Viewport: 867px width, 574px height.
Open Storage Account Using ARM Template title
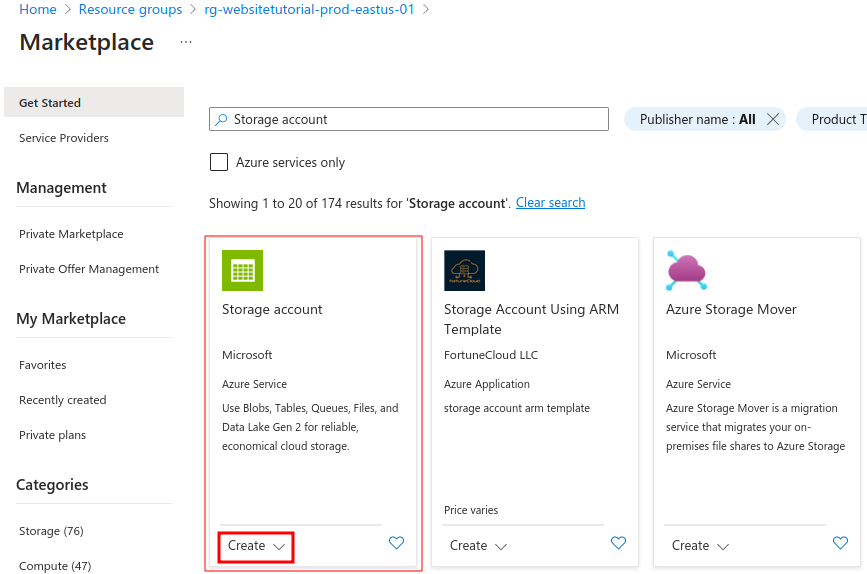point(531,319)
